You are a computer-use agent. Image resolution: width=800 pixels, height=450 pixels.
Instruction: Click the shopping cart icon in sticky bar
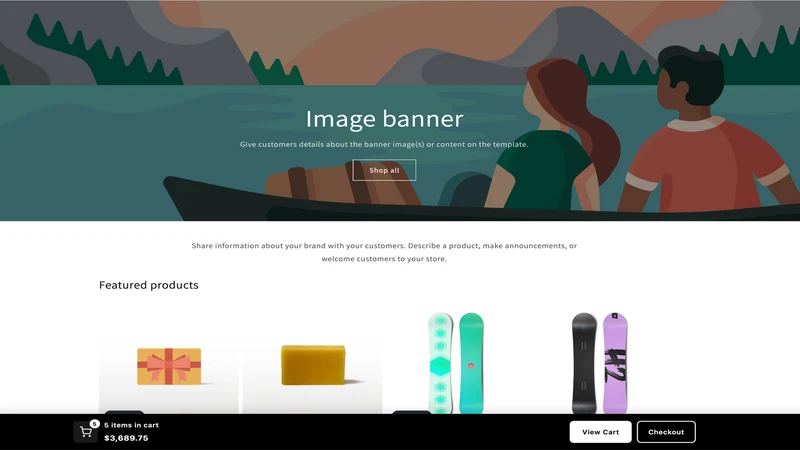(86, 432)
